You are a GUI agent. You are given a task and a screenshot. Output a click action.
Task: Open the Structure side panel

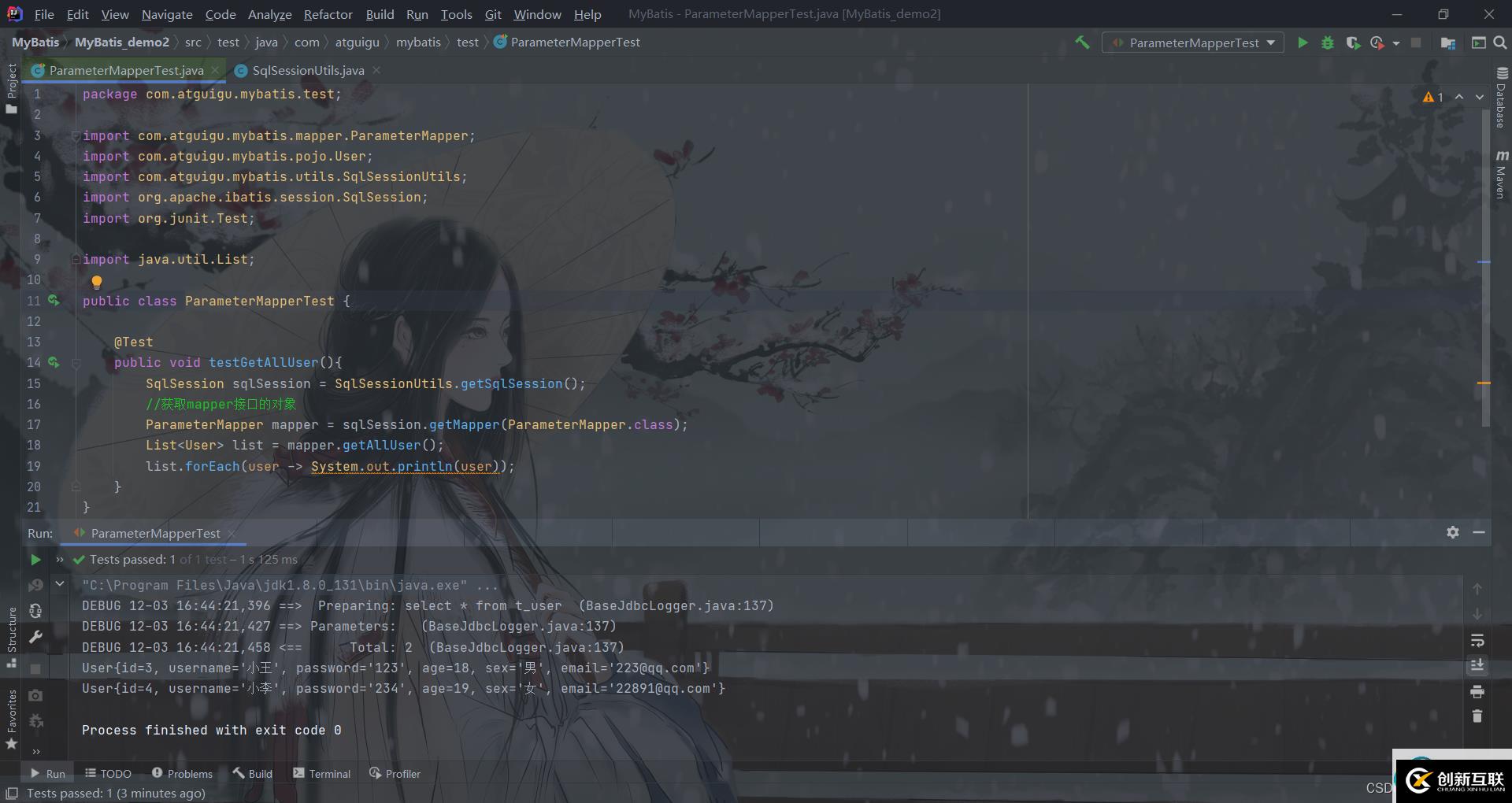pyautogui.click(x=12, y=638)
